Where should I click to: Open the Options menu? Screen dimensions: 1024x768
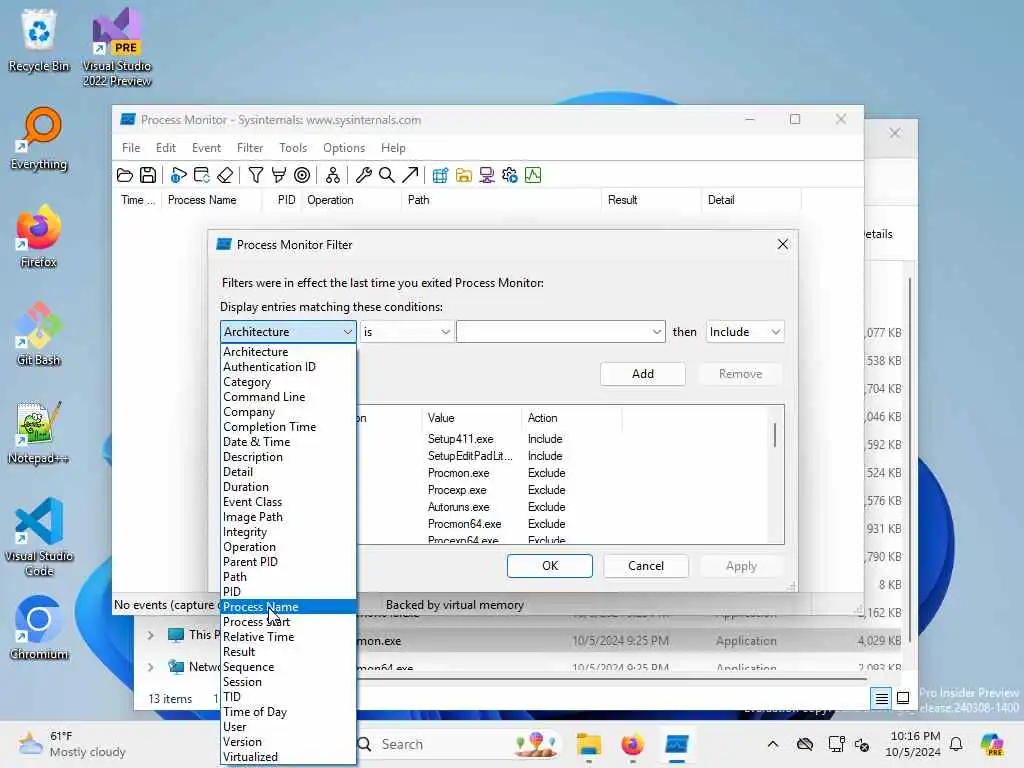point(344,148)
